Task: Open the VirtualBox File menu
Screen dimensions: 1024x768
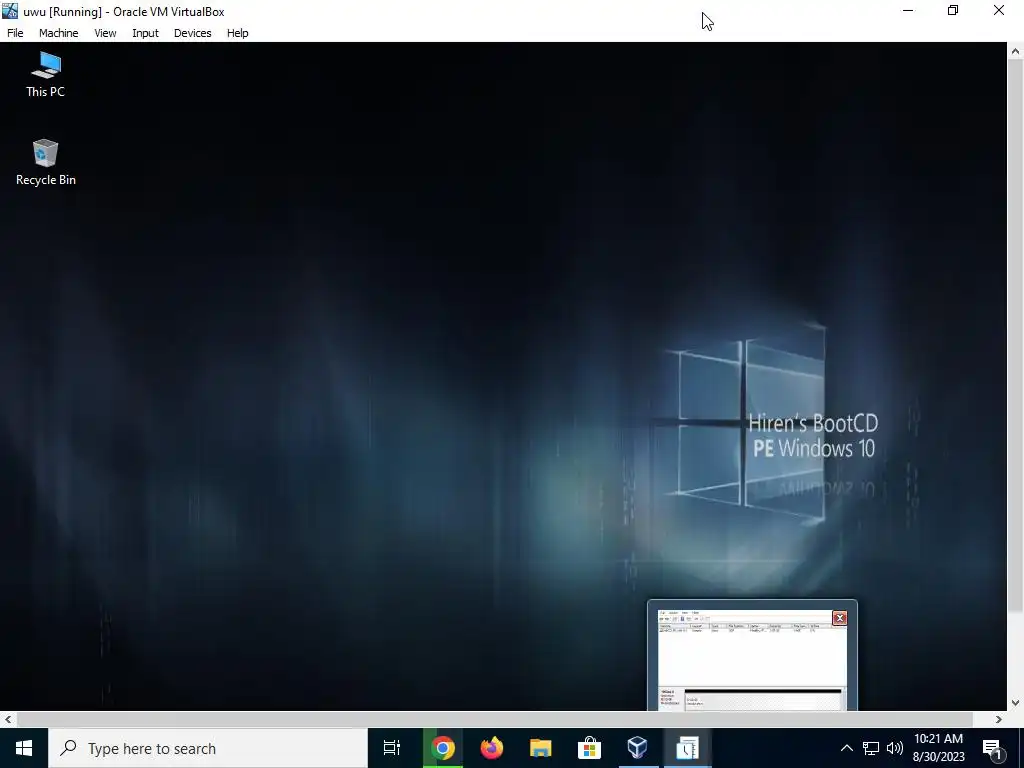Action: [15, 33]
